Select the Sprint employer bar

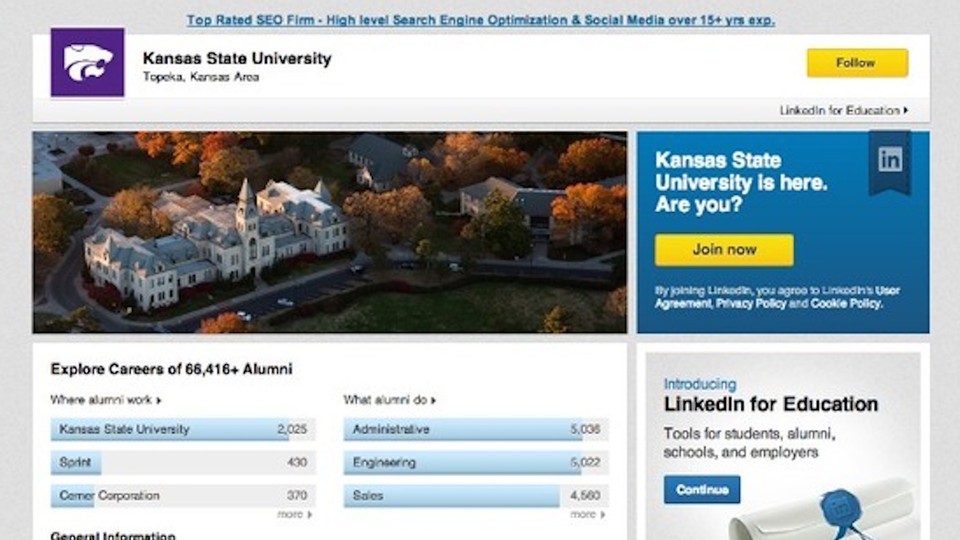[183, 463]
